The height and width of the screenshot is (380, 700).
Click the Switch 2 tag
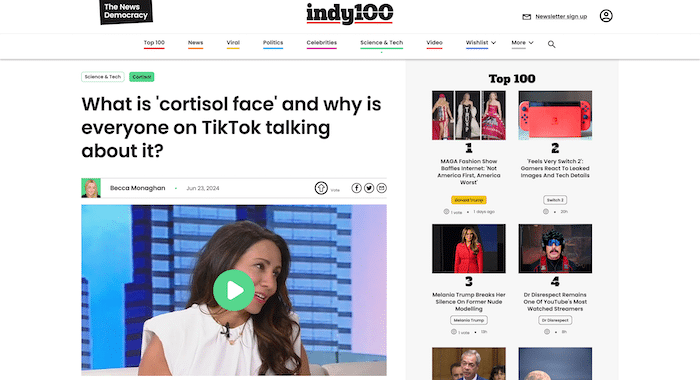[555, 200]
